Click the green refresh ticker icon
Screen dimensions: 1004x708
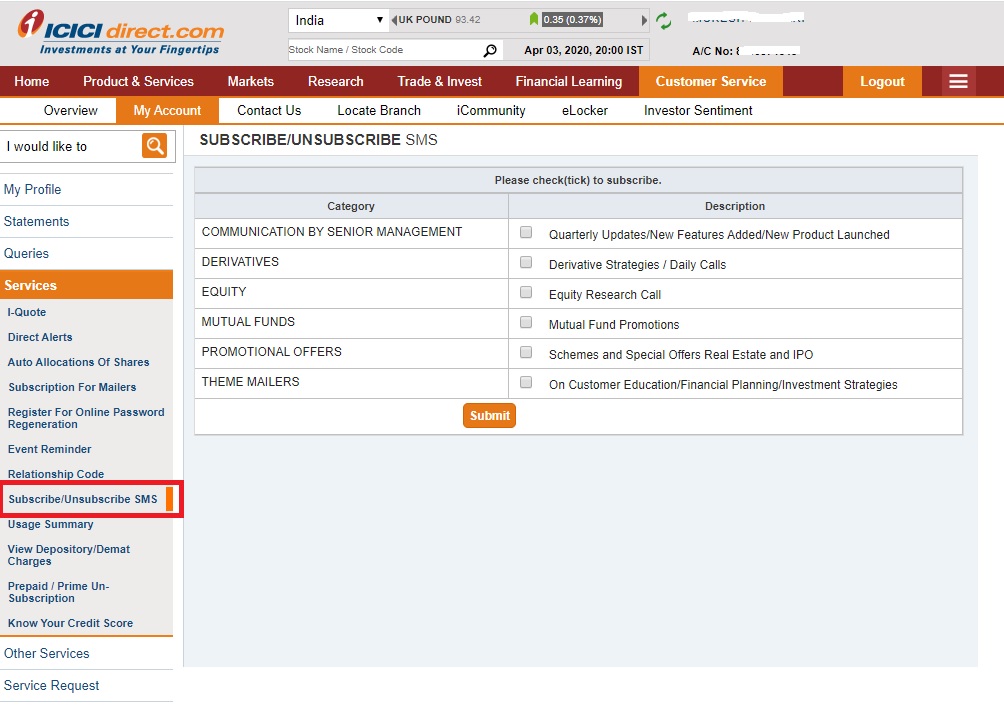(664, 20)
